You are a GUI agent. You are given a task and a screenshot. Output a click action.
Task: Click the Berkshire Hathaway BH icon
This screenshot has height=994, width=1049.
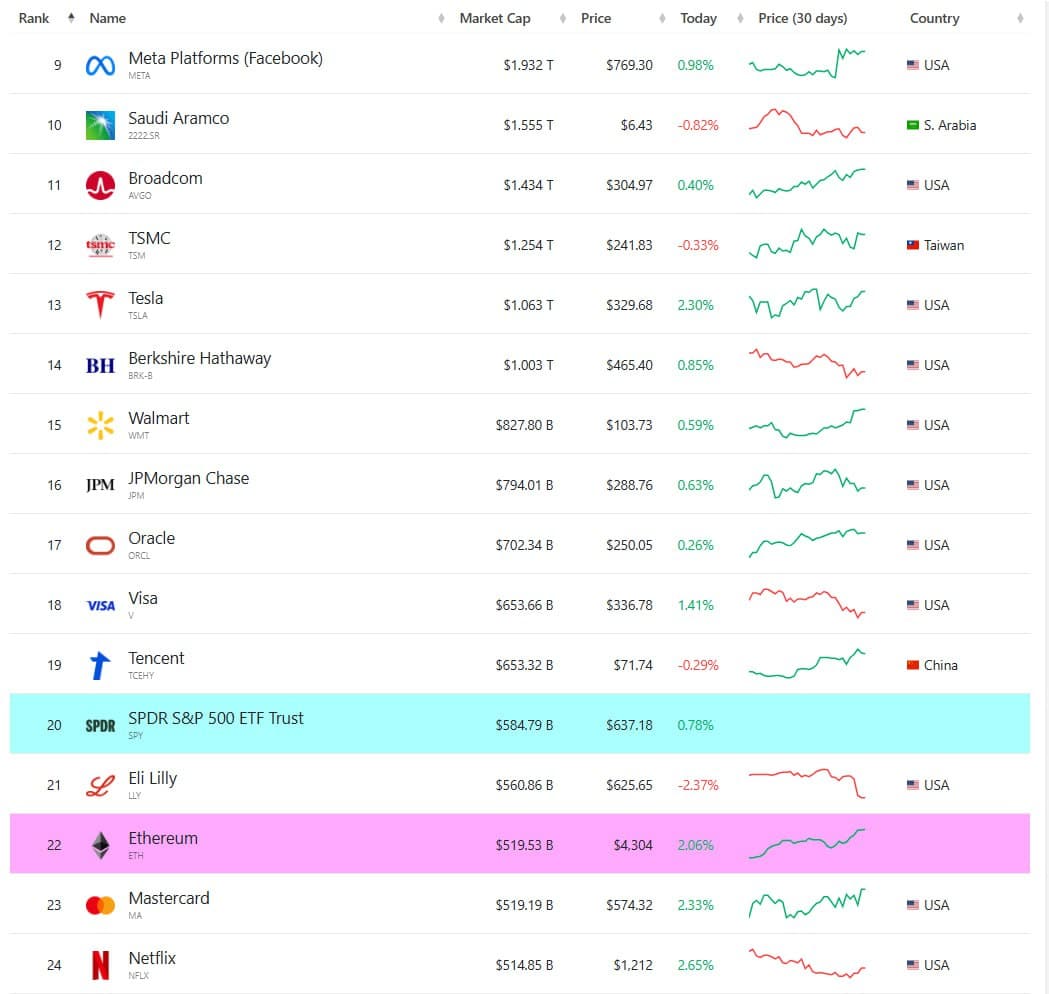point(99,364)
